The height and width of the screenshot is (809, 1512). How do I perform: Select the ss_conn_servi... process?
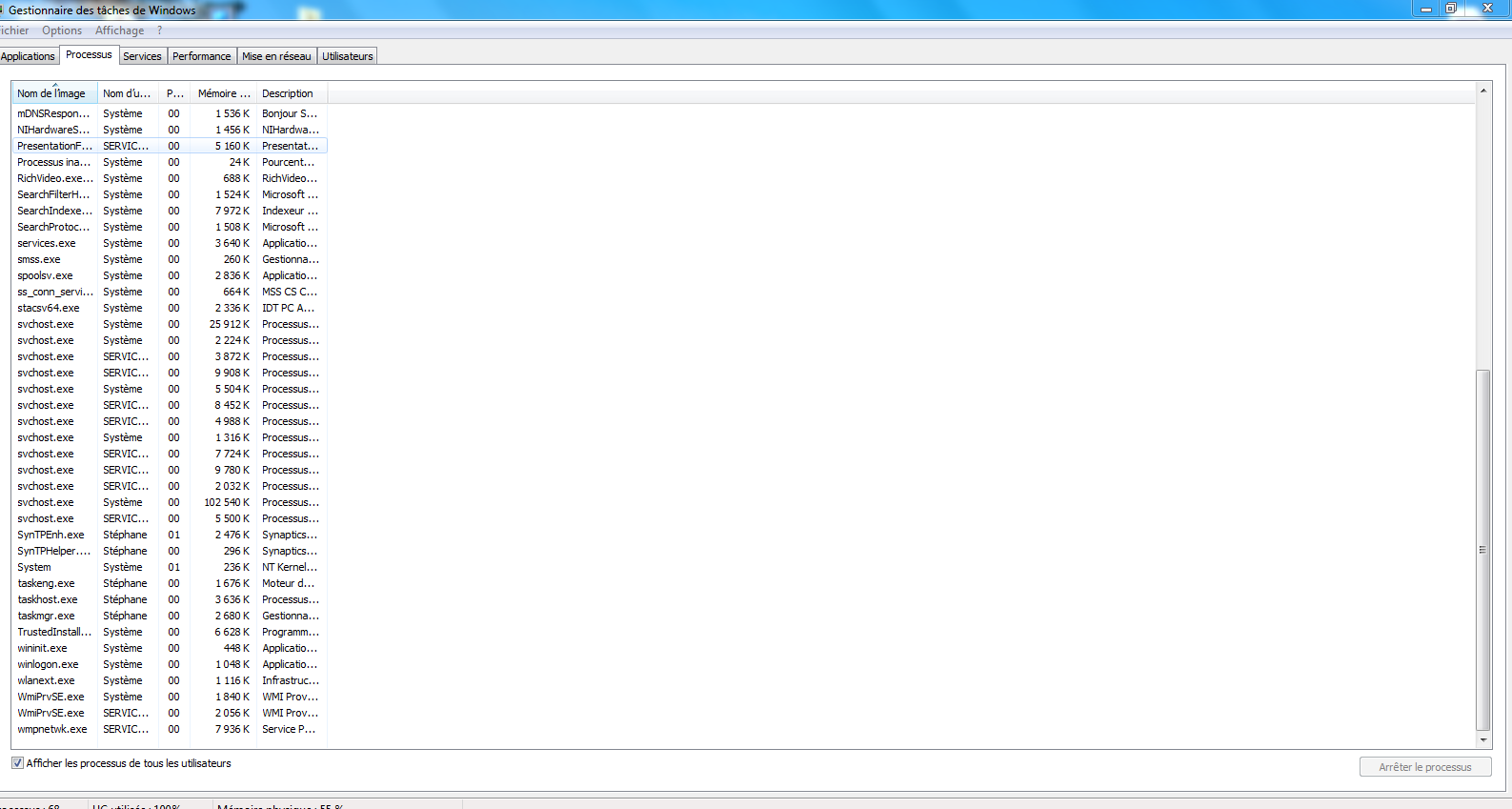point(170,292)
